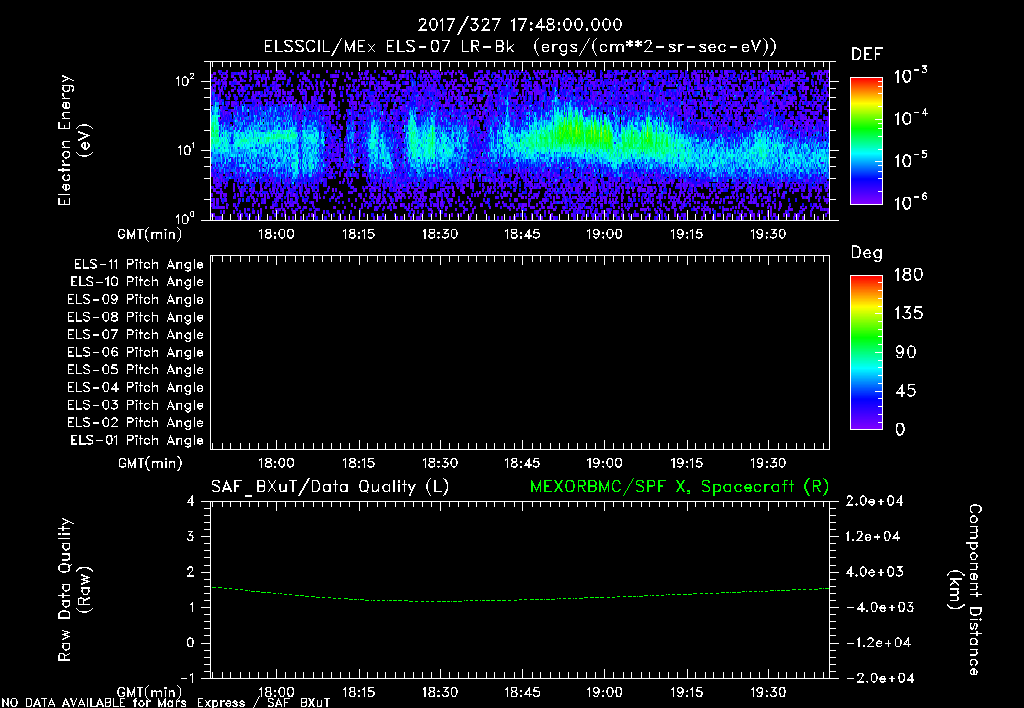Click the ELS-02 Pitch Angle row label
Viewport: 1024px width, 708px height.
coord(135,423)
